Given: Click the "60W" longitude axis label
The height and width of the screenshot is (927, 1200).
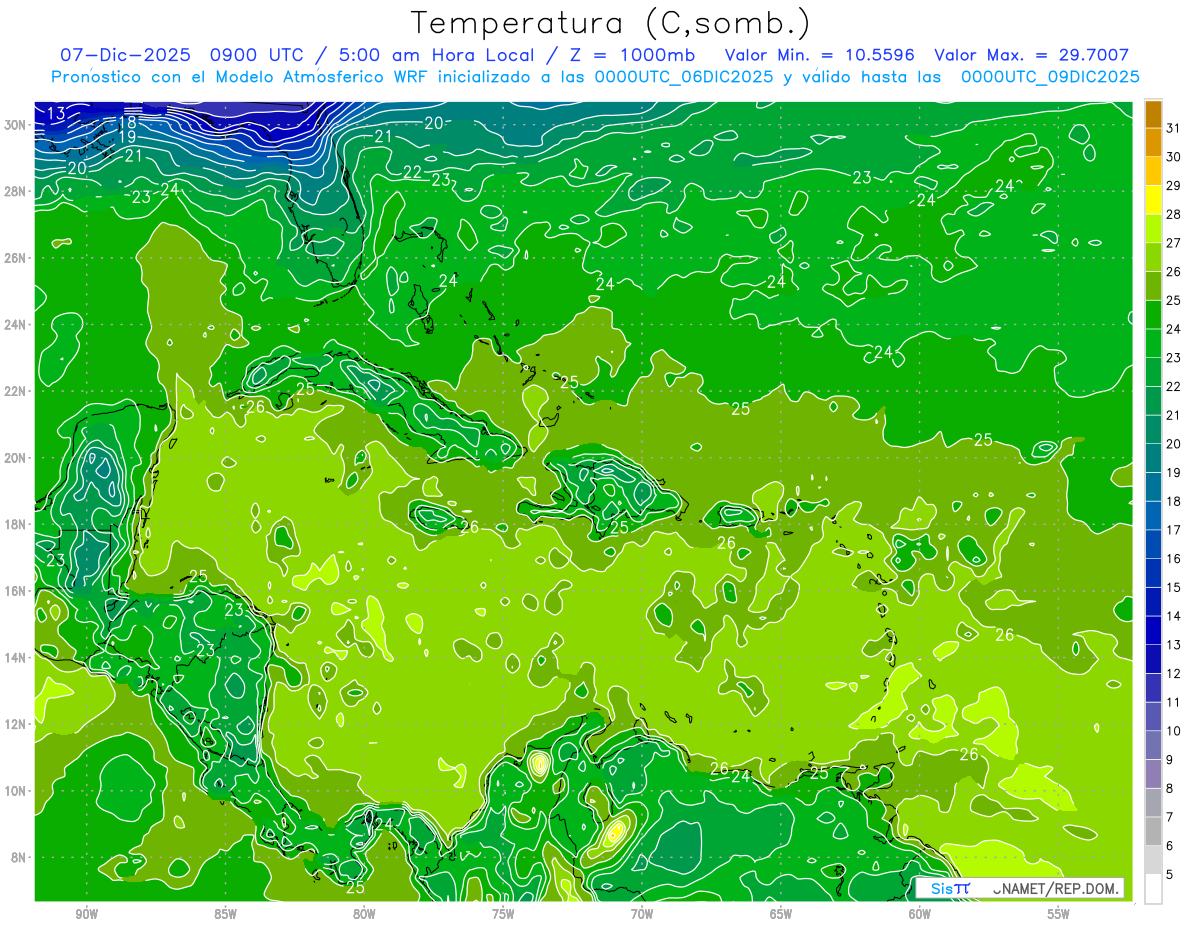Looking at the screenshot, I should (x=920, y=914).
